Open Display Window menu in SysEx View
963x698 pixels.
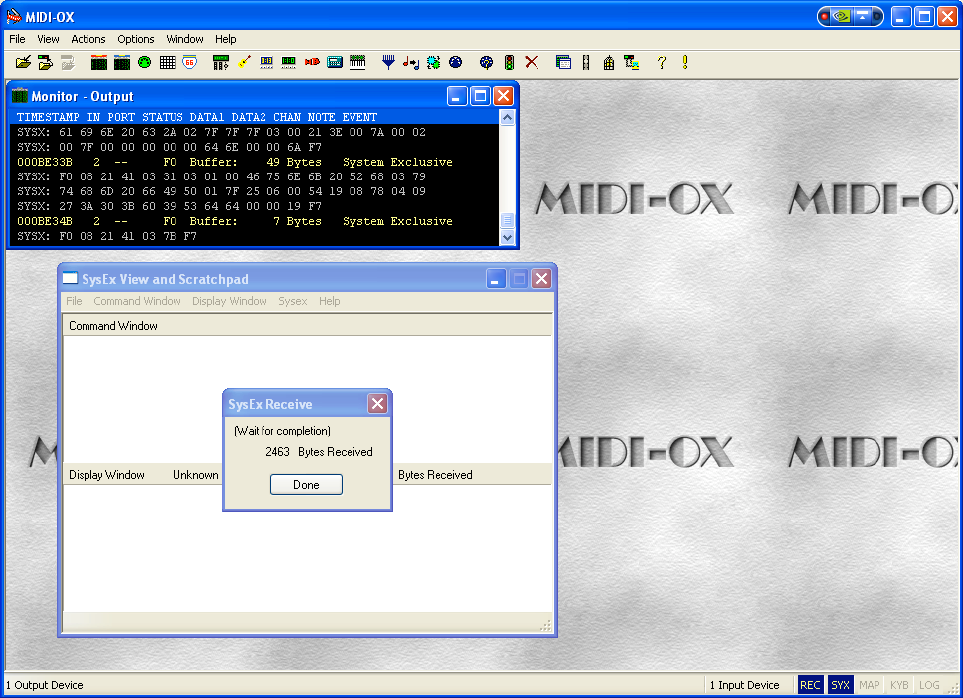point(229,301)
